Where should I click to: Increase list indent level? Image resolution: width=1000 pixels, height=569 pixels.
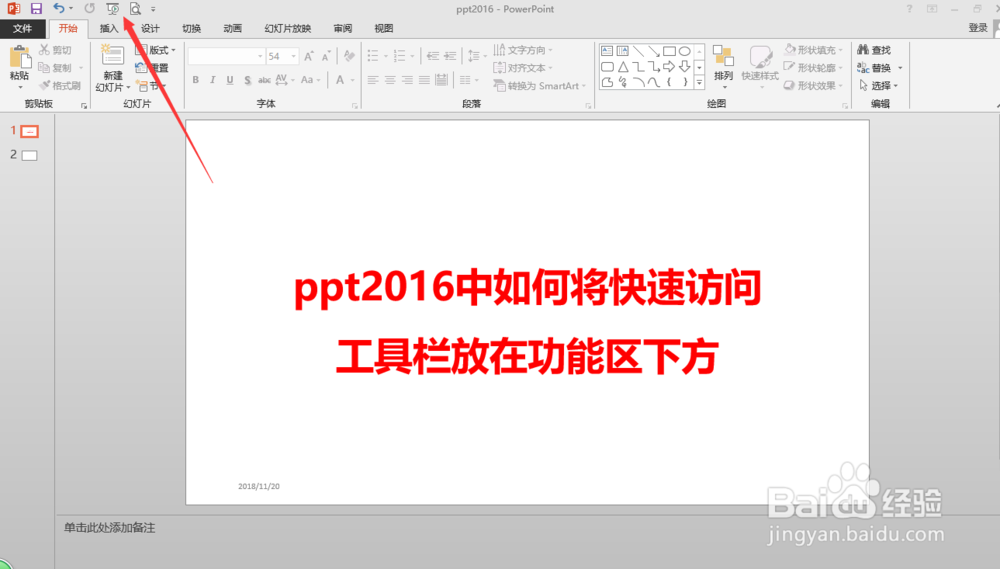click(x=450, y=56)
